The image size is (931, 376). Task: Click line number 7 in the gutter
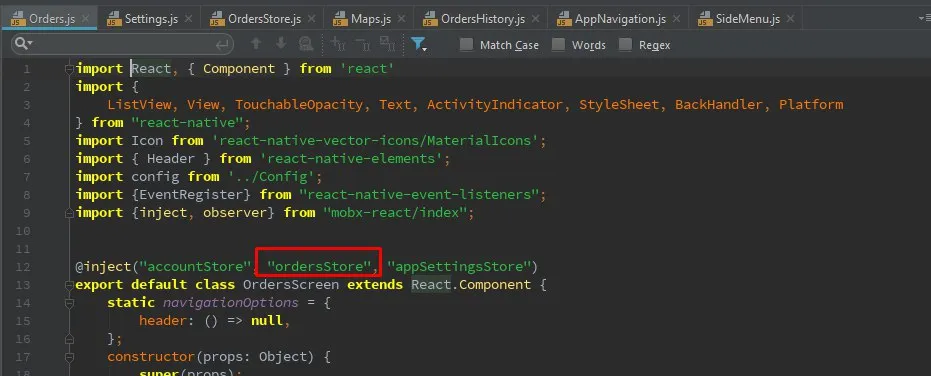[27, 177]
